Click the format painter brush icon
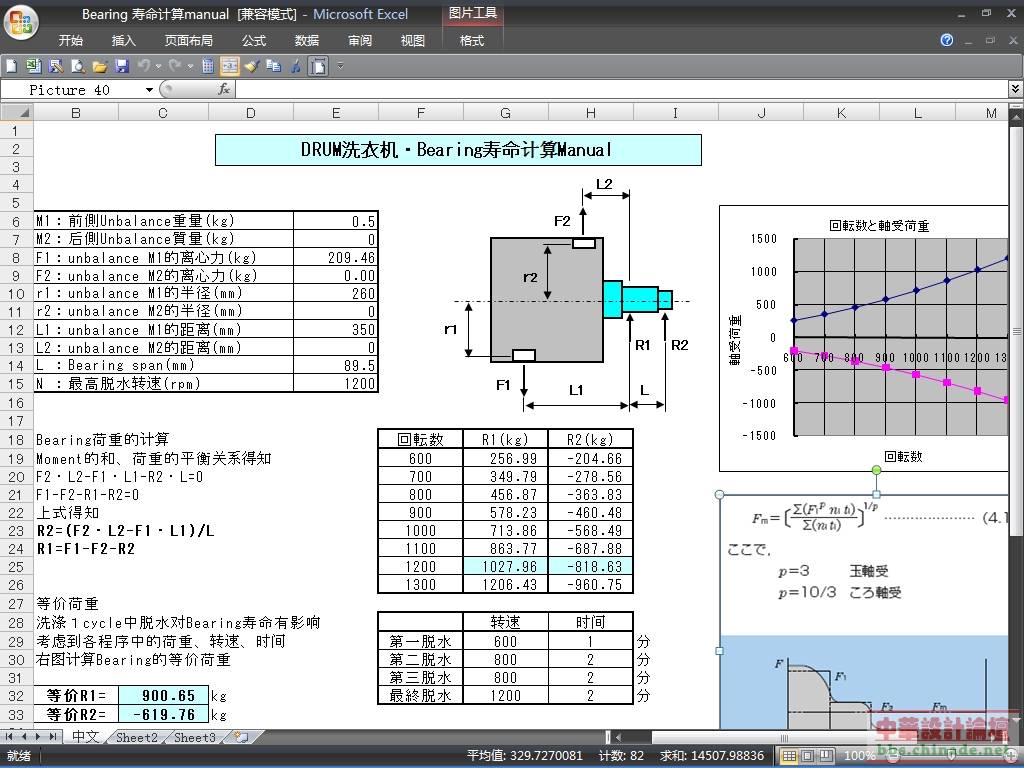Image resolution: width=1024 pixels, height=768 pixels. [251, 65]
